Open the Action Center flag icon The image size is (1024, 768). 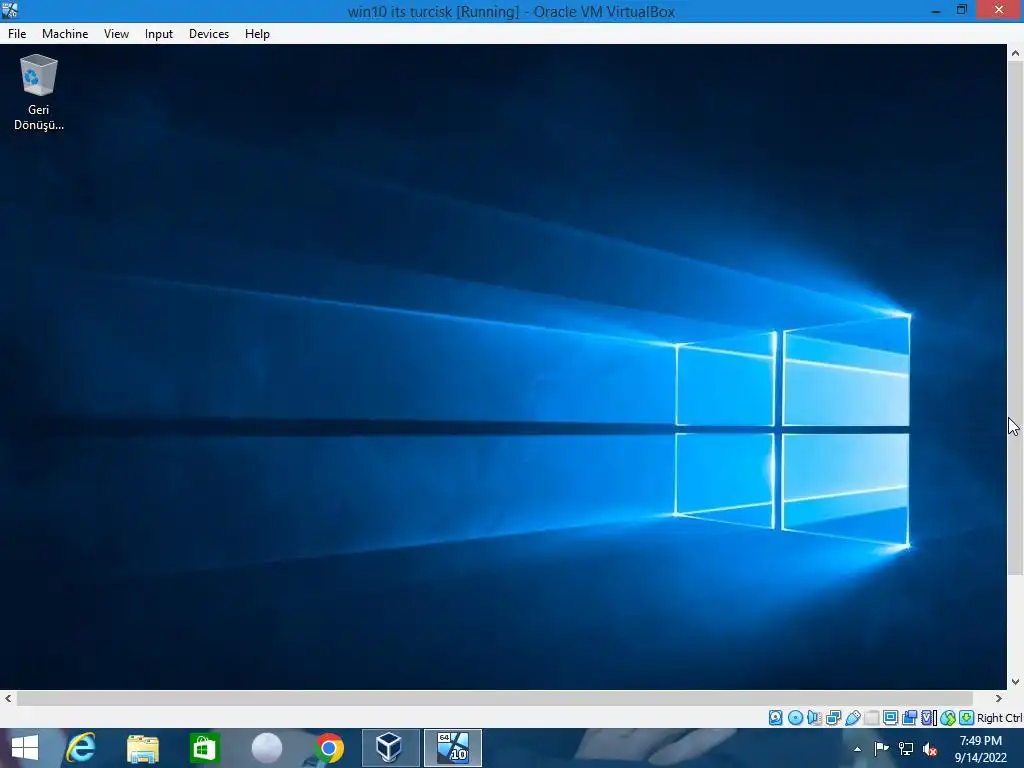pyautogui.click(x=882, y=748)
